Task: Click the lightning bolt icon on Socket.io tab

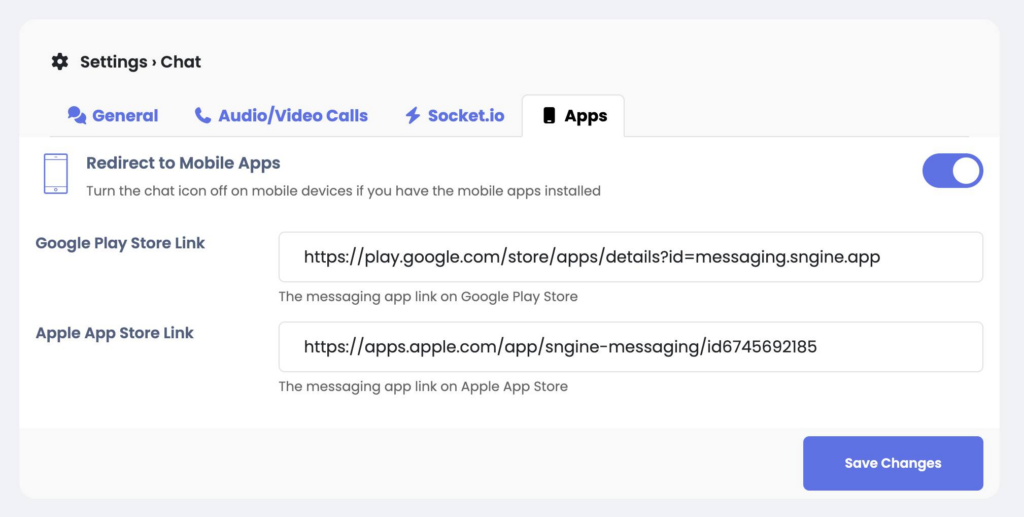Action: [412, 116]
